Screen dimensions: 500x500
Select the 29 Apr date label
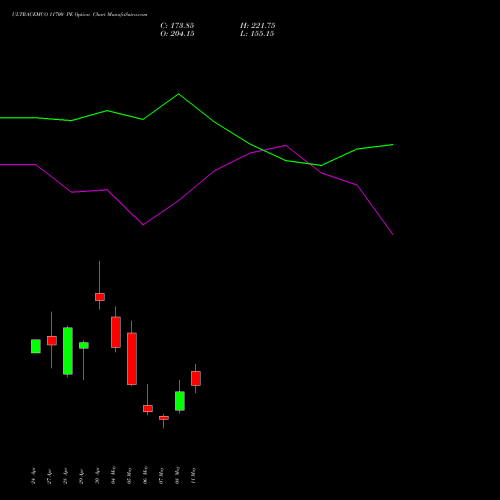[x=81, y=476]
